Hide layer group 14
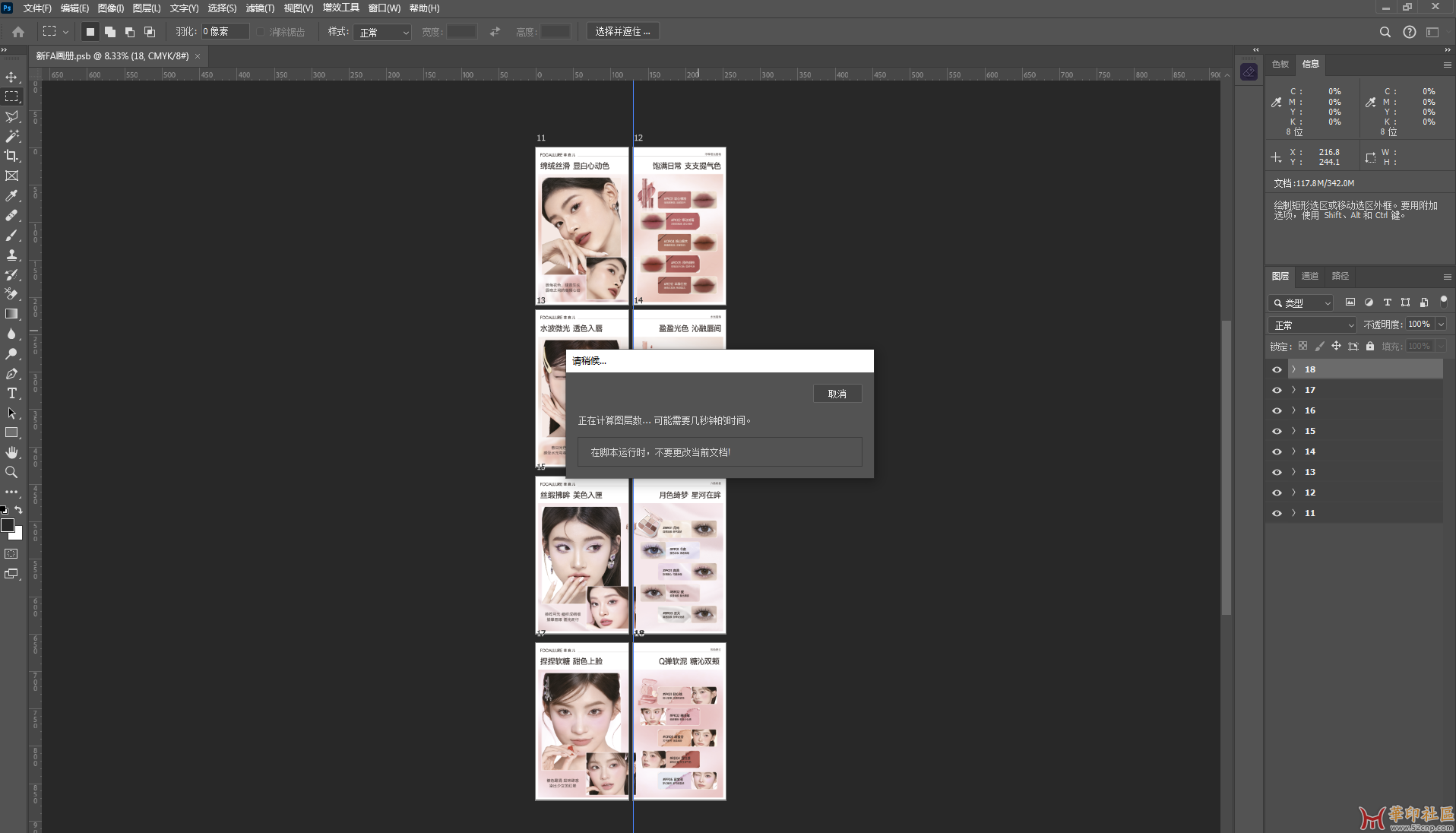 tap(1277, 451)
